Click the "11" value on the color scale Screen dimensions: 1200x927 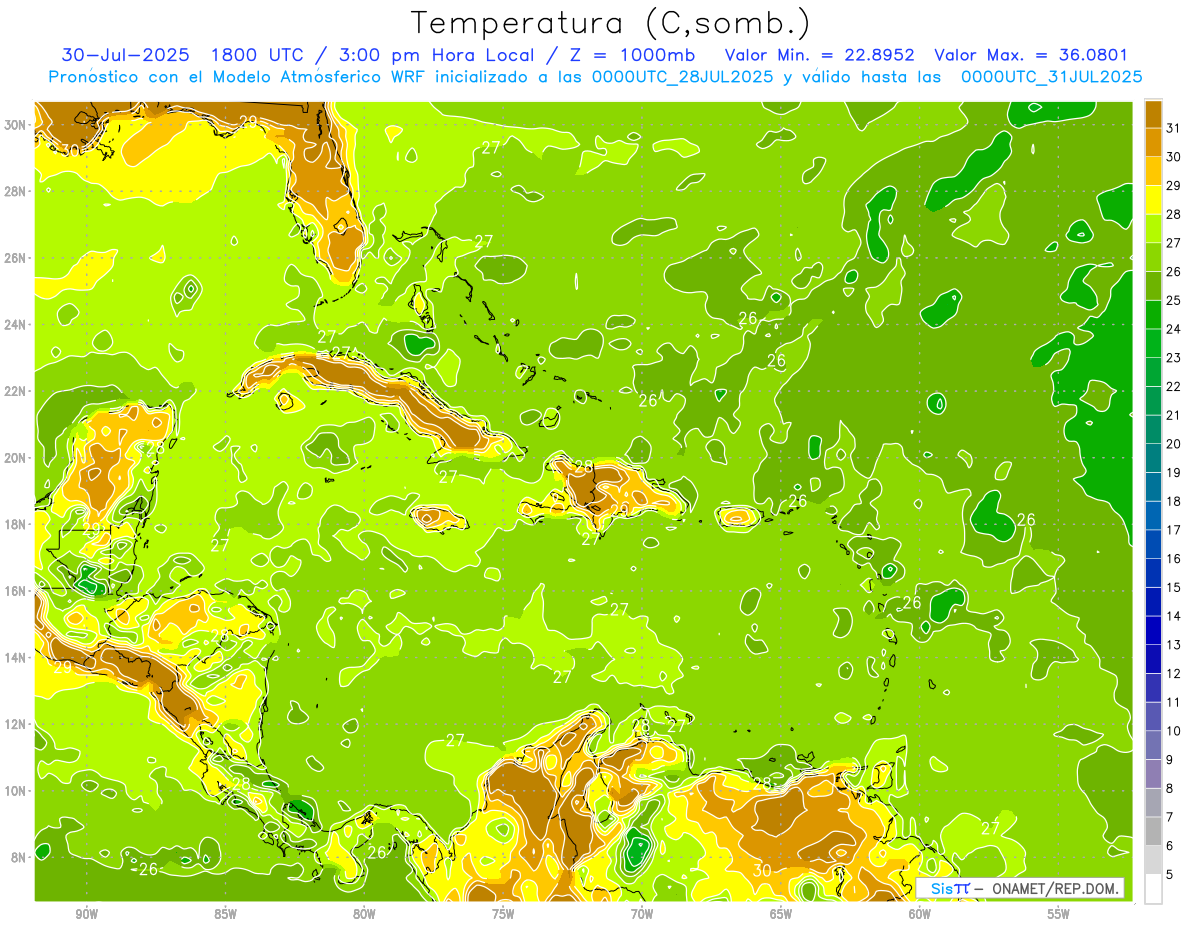coord(1173,702)
